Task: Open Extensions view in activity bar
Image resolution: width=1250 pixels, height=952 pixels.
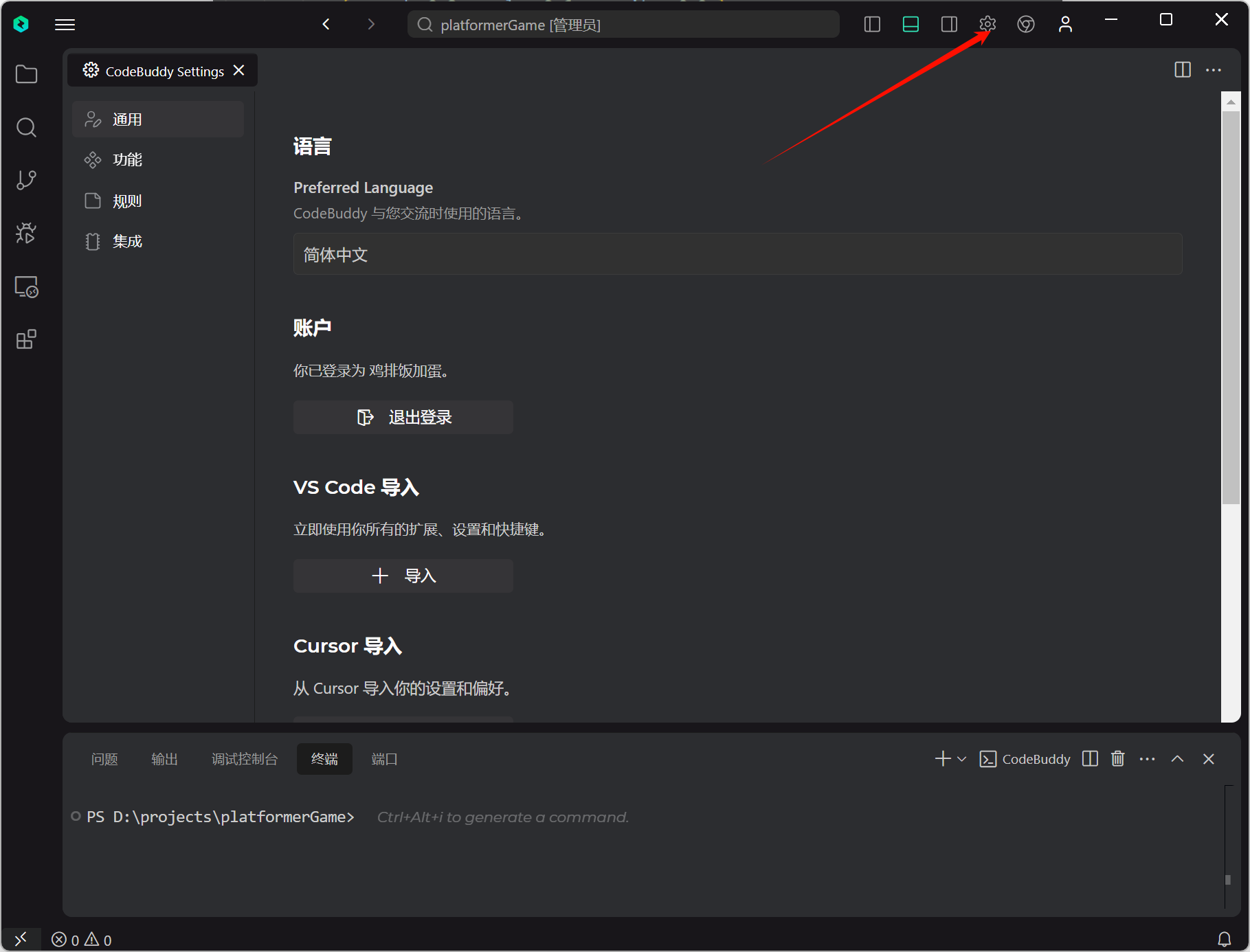Action: pyautogui.click(x=26, y=339)
